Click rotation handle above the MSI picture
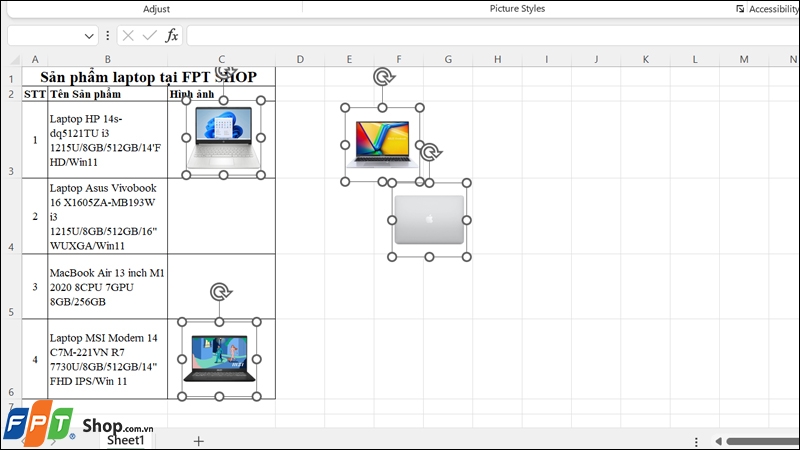This screenshot has height=450, width=800. [220, 292]
